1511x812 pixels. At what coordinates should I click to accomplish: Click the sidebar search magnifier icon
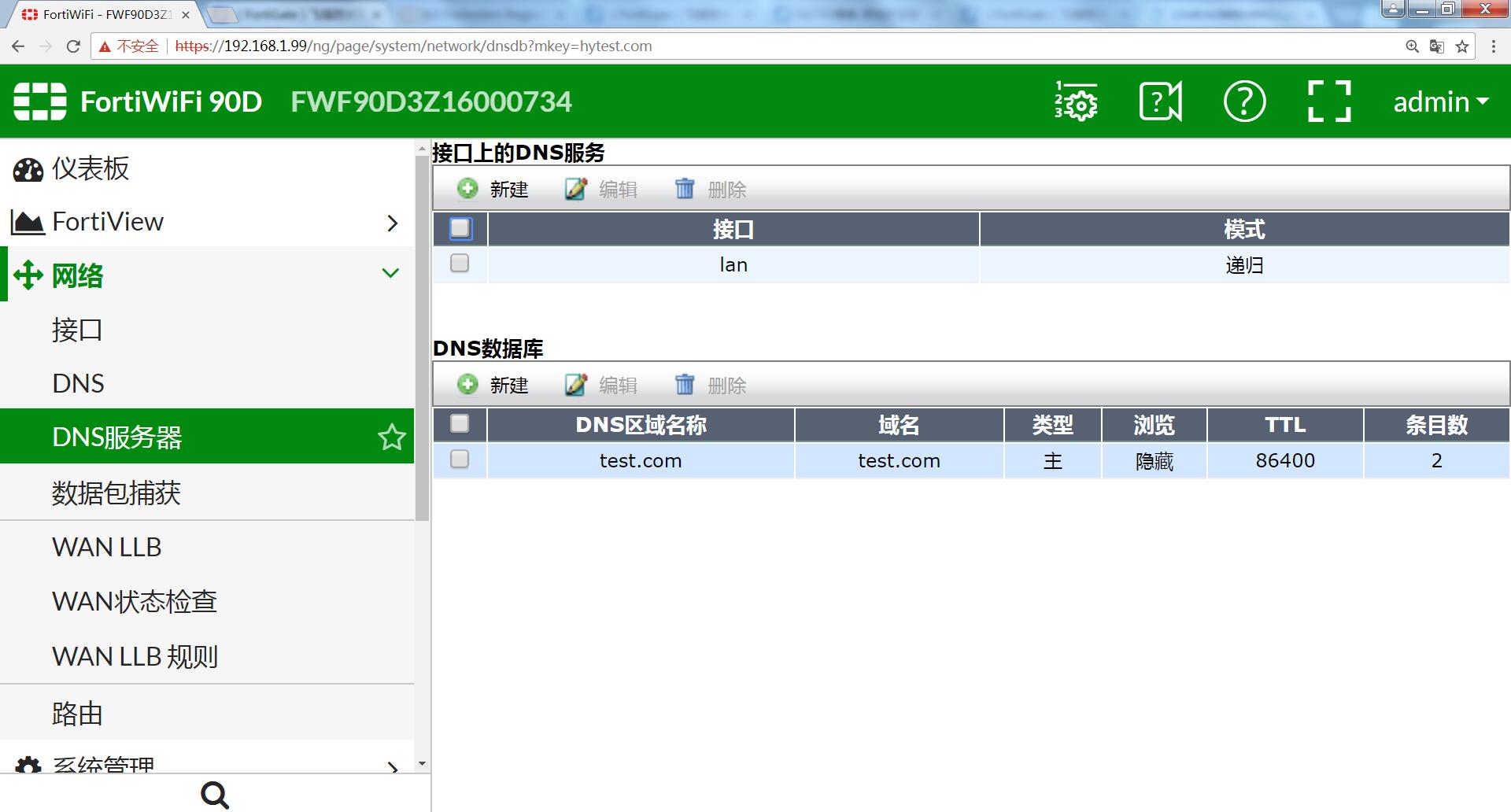[215, 795]
